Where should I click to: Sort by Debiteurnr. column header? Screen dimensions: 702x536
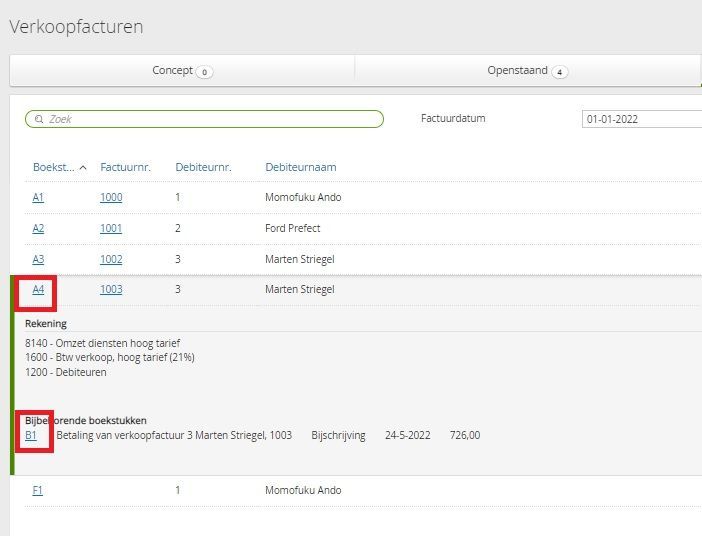point(203,167)
